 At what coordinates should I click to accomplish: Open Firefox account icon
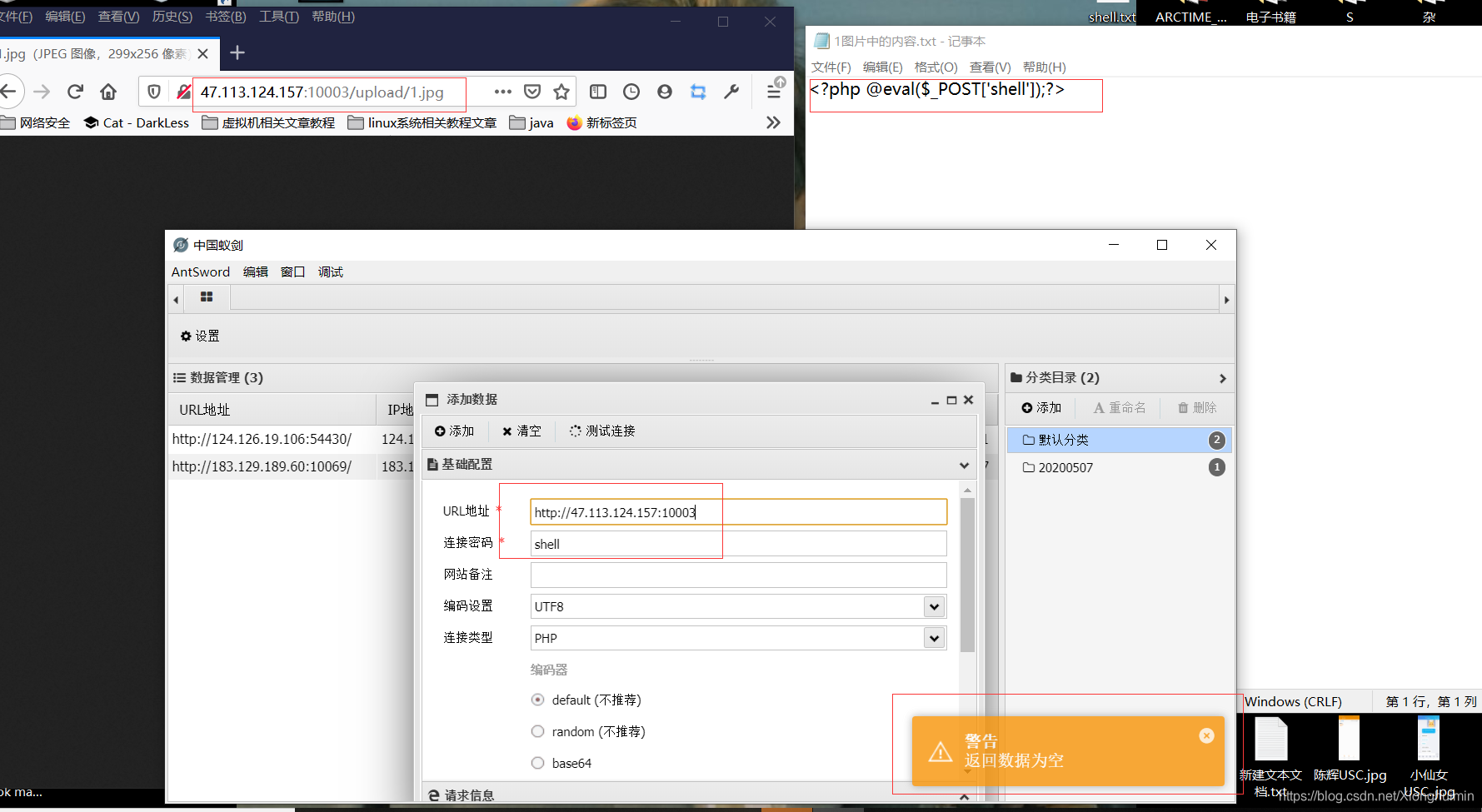click(x=665, y=92)
